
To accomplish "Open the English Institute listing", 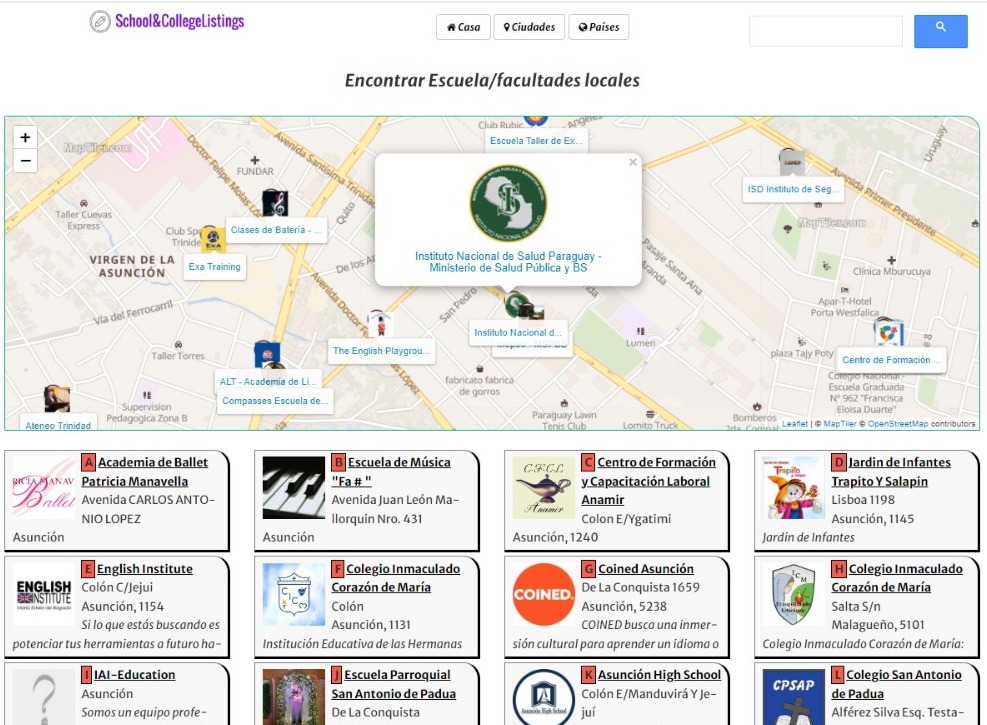I will (x=145, y=569).
